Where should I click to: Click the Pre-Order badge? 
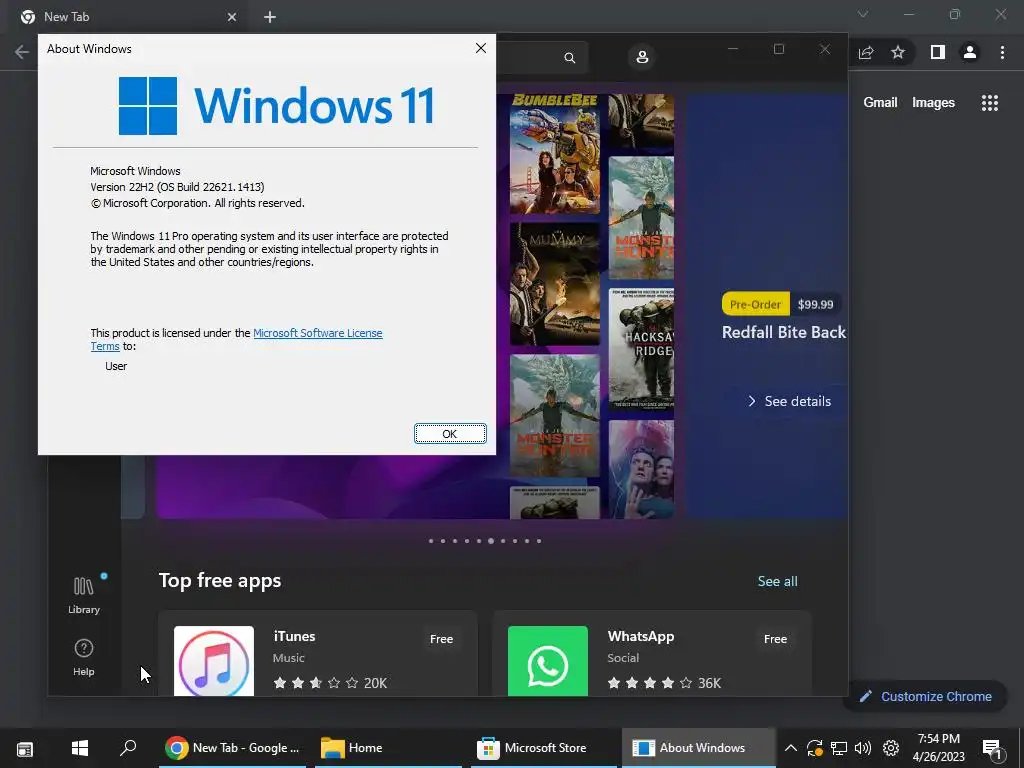click(755, 304)
